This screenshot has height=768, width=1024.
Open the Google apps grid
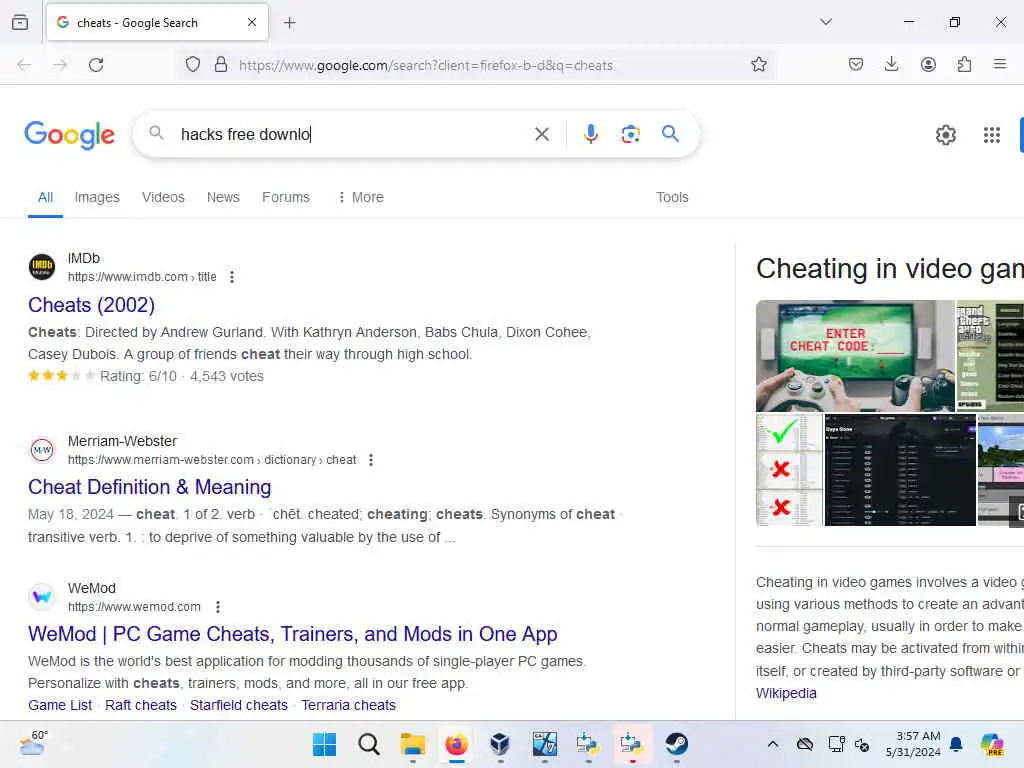(x=991, y=135)
